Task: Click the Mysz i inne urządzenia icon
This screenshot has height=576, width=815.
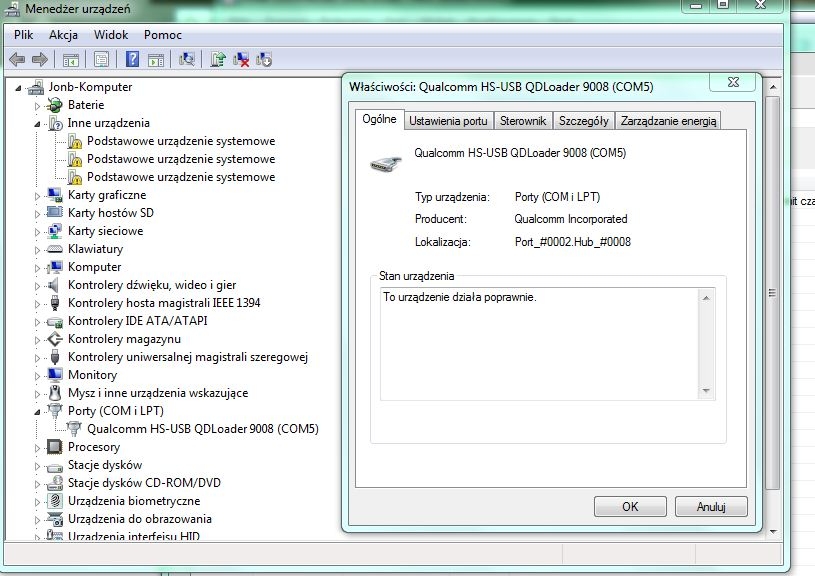Action: (x=55, y=392)
